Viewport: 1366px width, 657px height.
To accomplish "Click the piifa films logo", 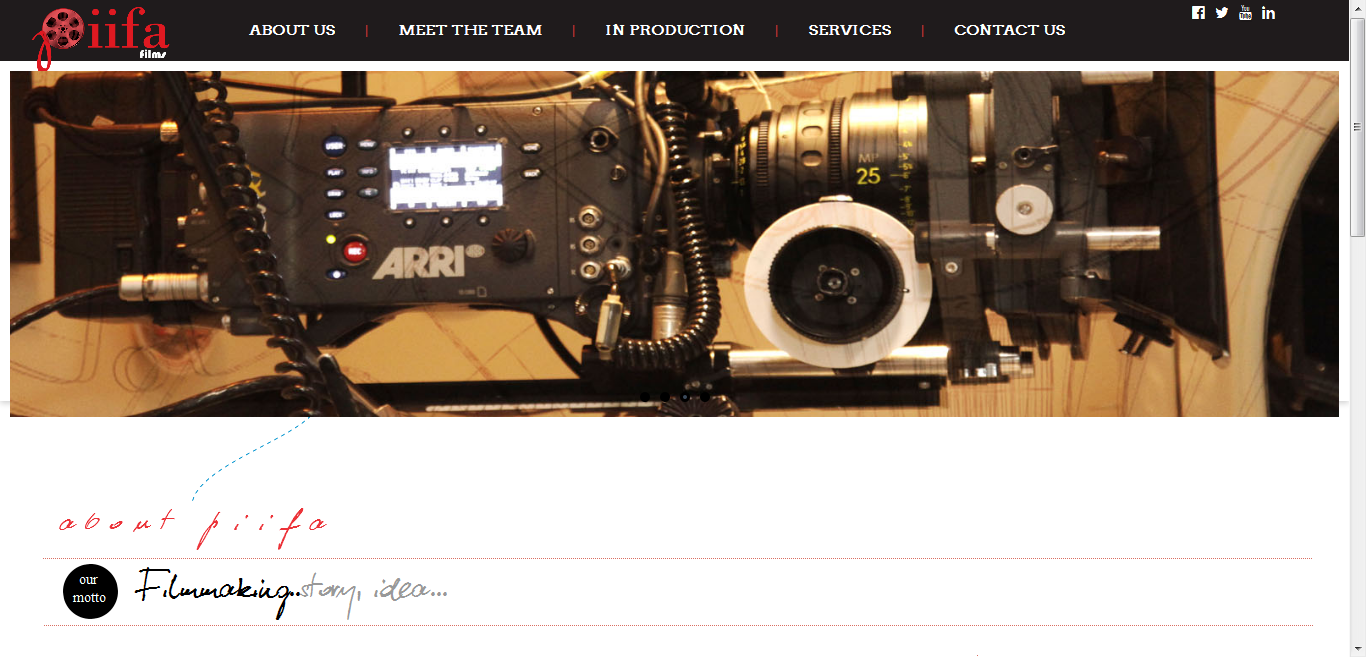I will 101,37.
